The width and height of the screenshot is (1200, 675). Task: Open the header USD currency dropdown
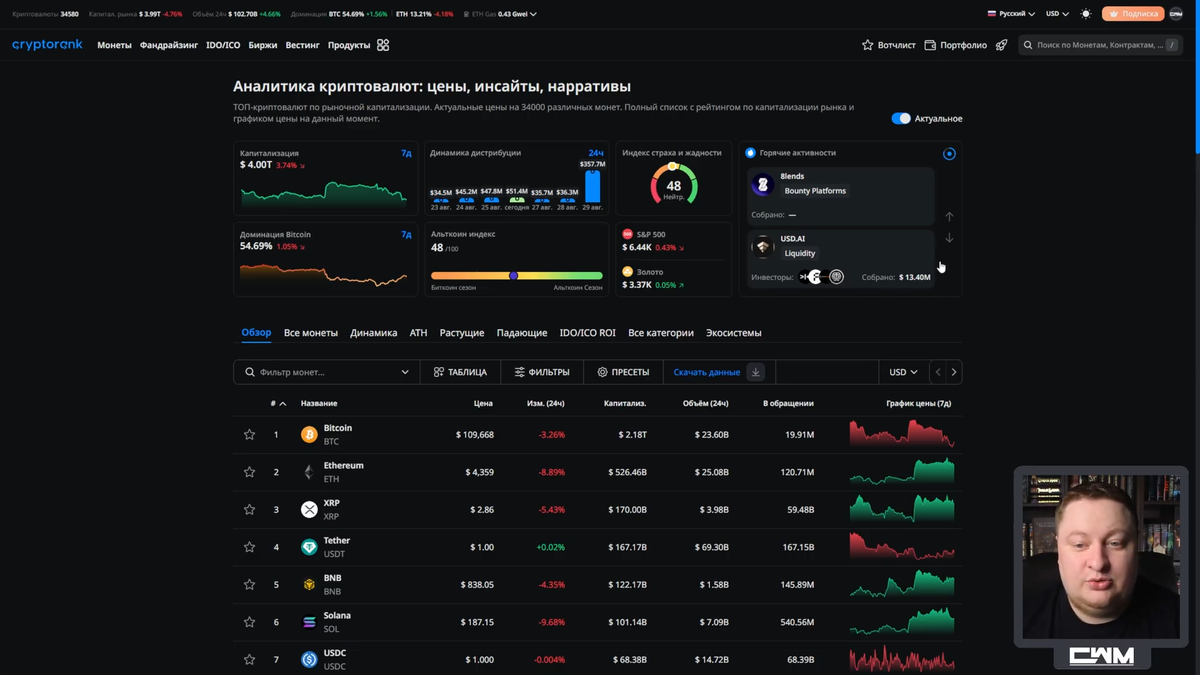click(1057, 14)
